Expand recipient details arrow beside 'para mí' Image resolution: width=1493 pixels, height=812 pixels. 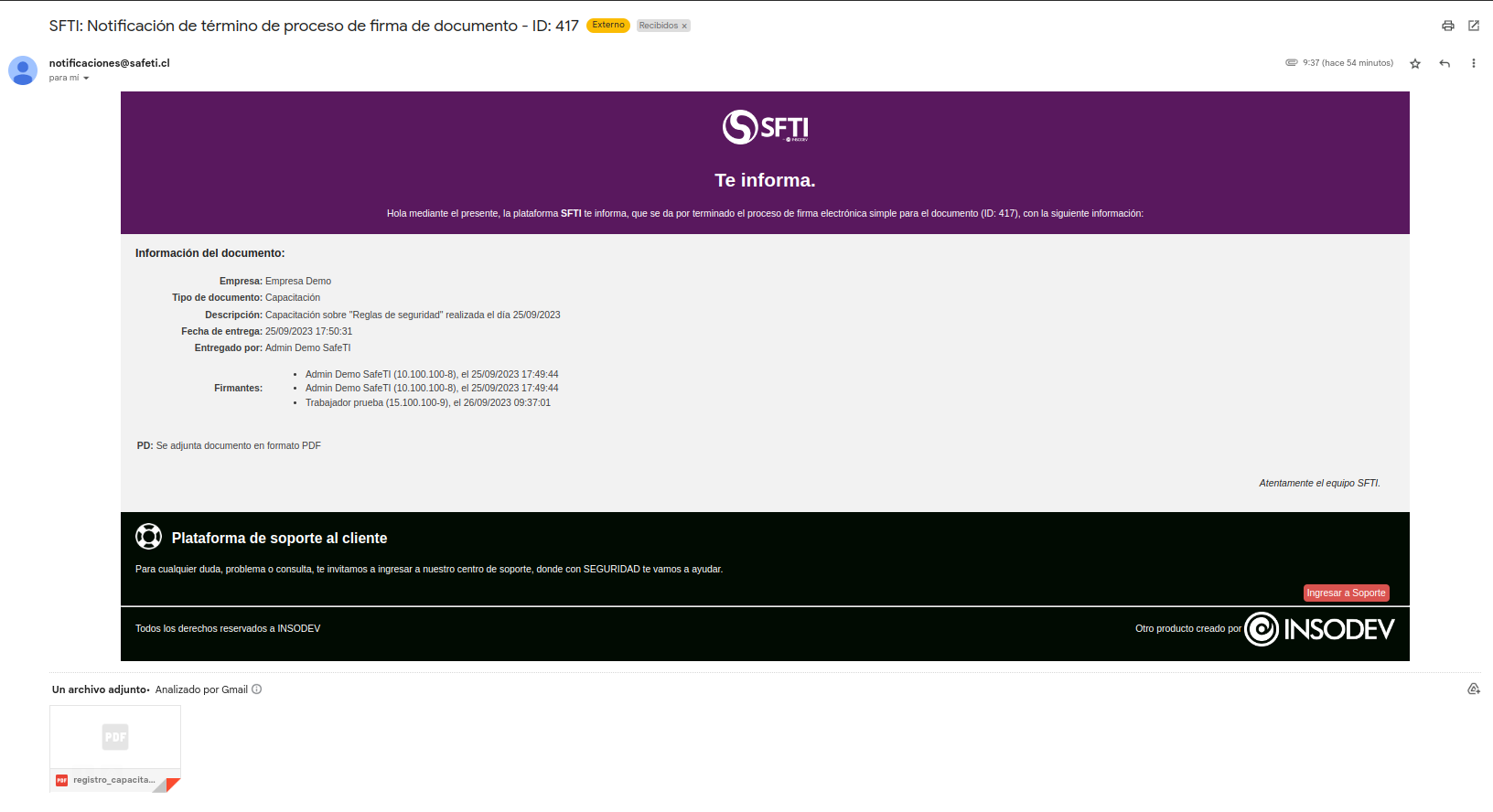[x=86, y=79]
